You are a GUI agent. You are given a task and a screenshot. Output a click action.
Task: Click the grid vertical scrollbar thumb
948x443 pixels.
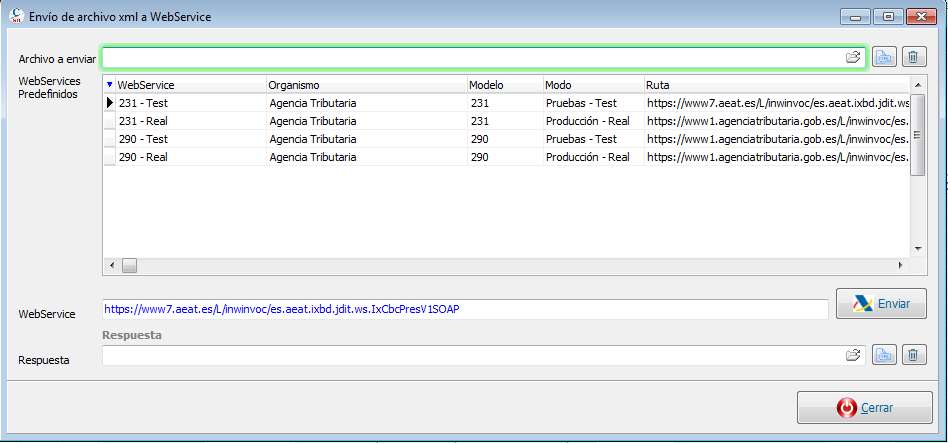pyautogui.click(x=917, y=135)
